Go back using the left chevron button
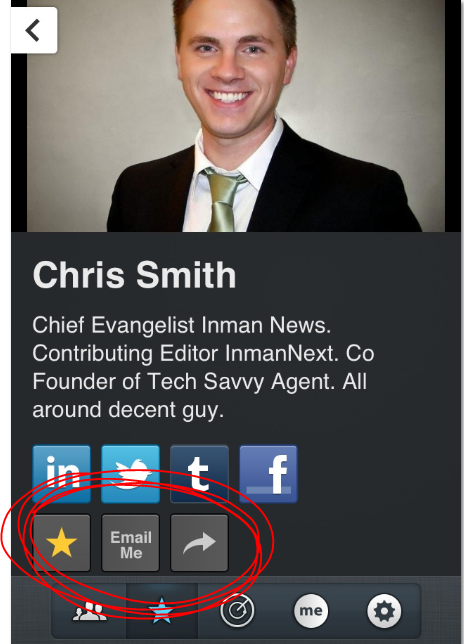Viewport: 464px width, 644px height. [x=34, y=30]
